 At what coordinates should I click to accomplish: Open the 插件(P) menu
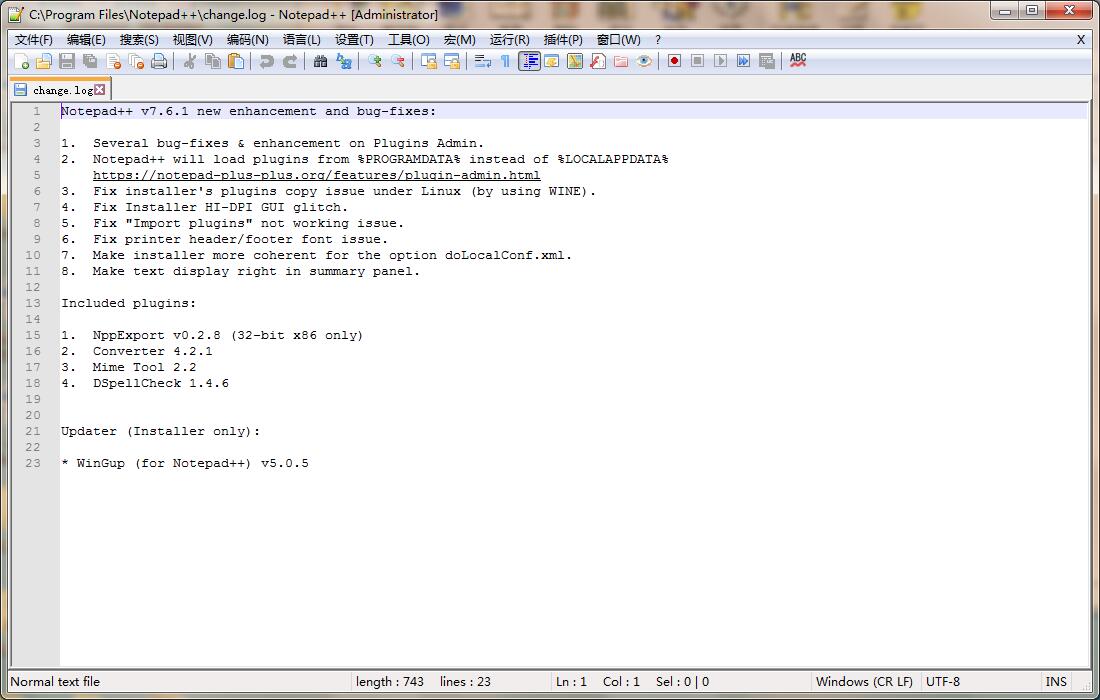(x=563, y=40)
